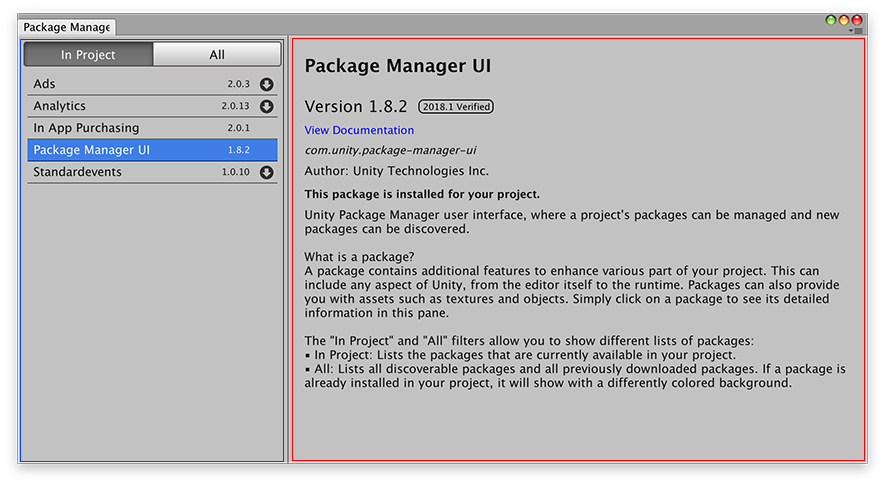Click the Analytics version 2.0.13

pos(235,106)
